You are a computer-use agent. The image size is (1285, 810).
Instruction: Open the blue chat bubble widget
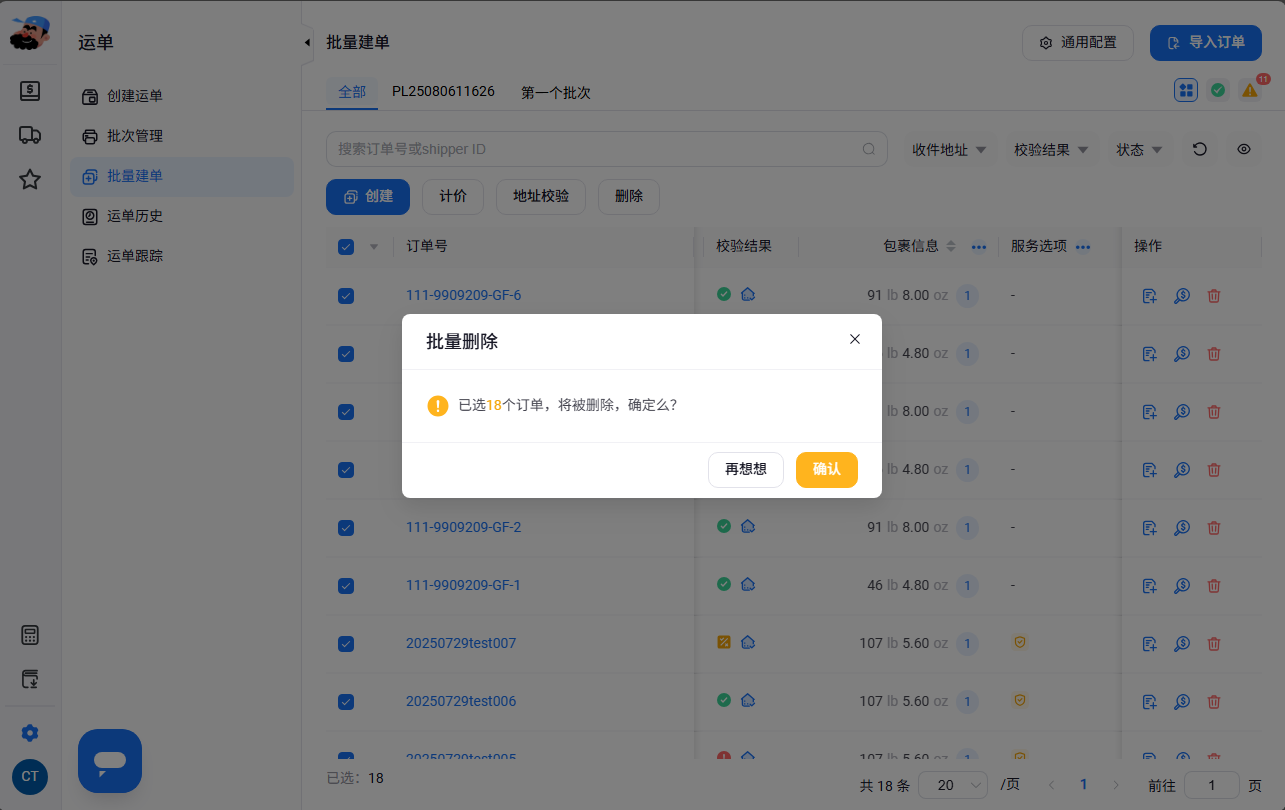(x=110, y=761)
